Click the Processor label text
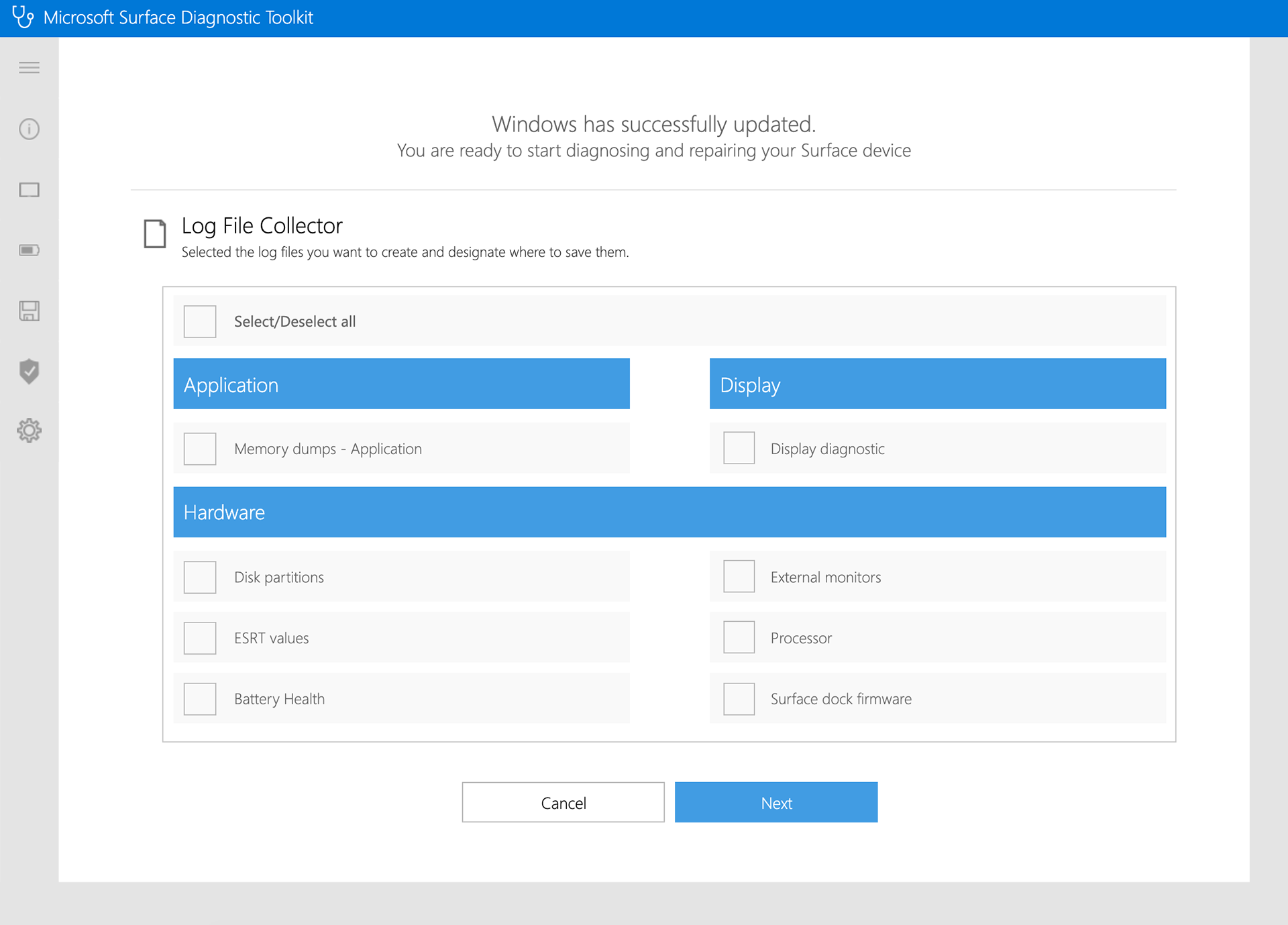The height and width of the screenshot is (925, 1288). (802, 639)
